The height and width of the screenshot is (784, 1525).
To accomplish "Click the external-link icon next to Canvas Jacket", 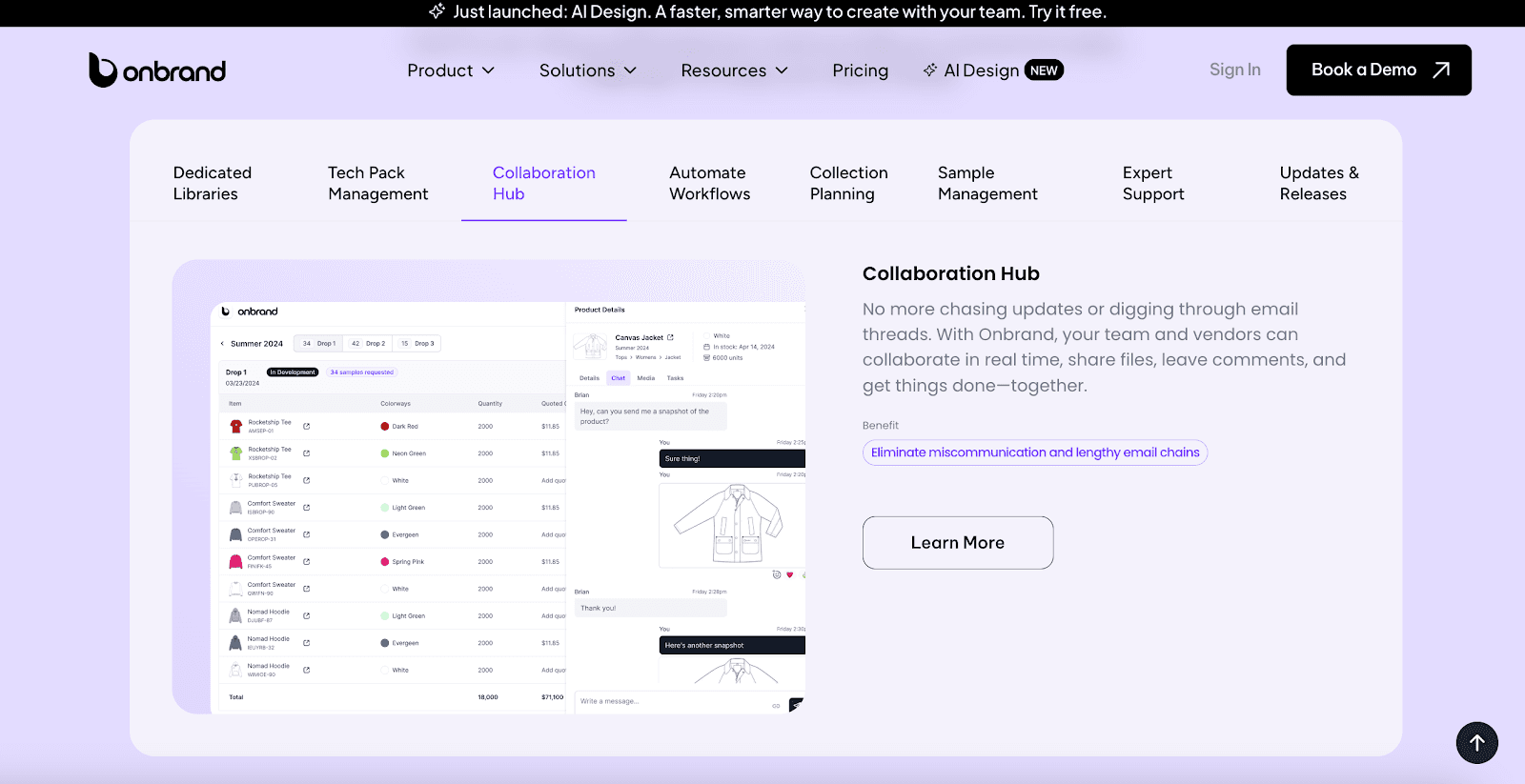I will (670, 337).
